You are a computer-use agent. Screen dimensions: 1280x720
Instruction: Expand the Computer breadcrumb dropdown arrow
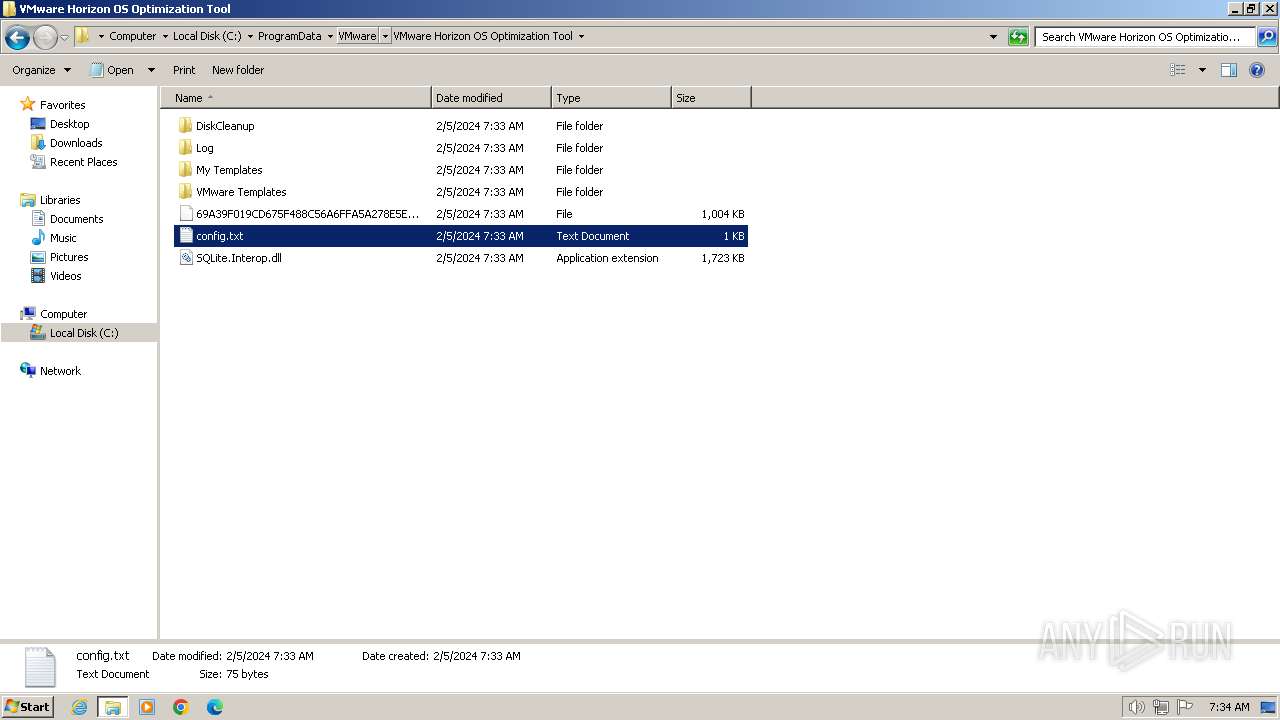pyautogui.click(x=165, y=36)
